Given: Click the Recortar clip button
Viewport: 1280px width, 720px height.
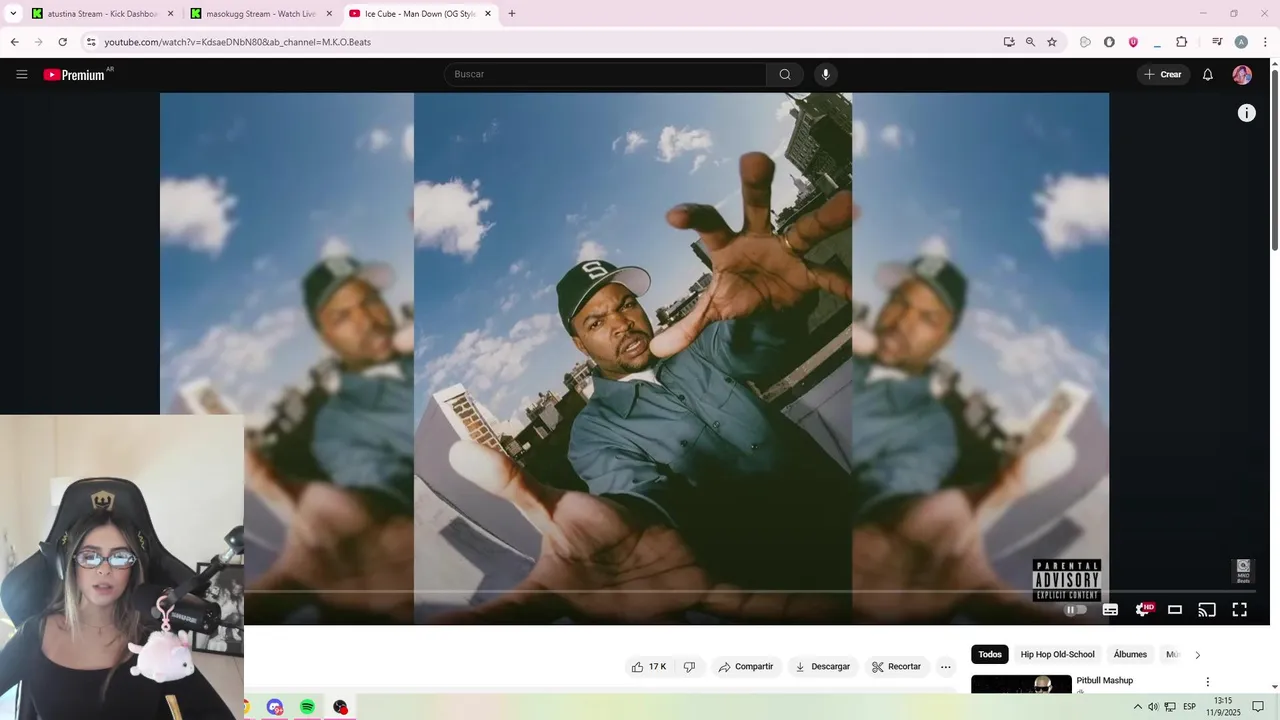Looking at the screenshot, I should [x=896, y=667].
